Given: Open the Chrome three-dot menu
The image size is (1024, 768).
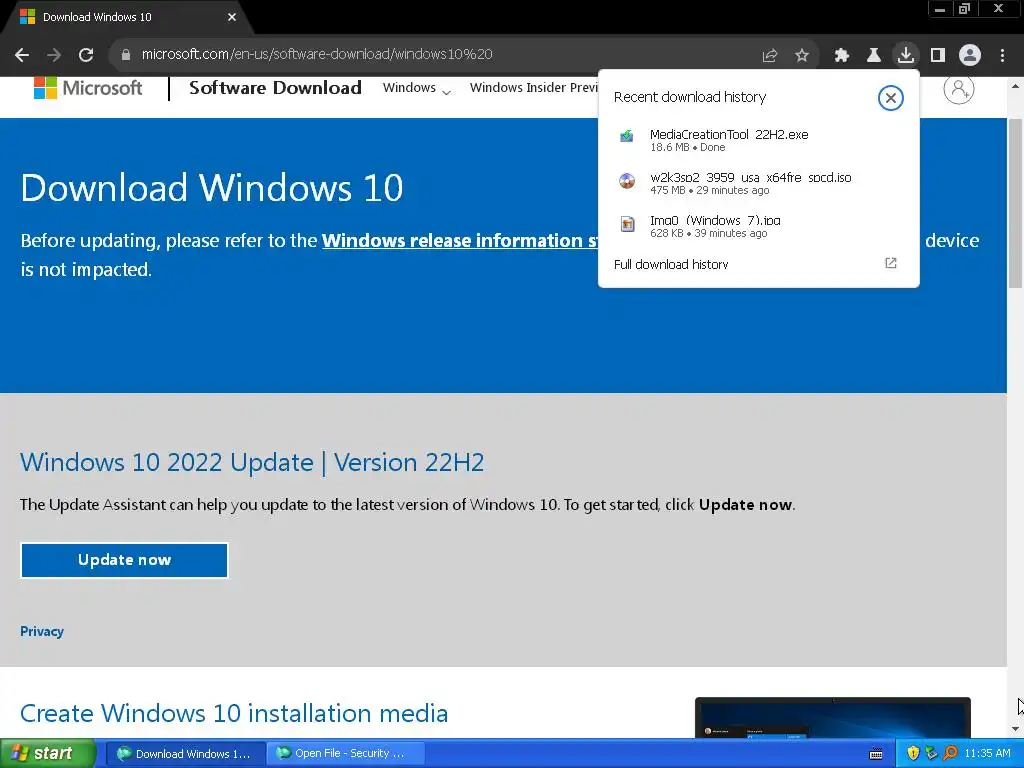Looking at the screenshot, I should [1002, 56].
